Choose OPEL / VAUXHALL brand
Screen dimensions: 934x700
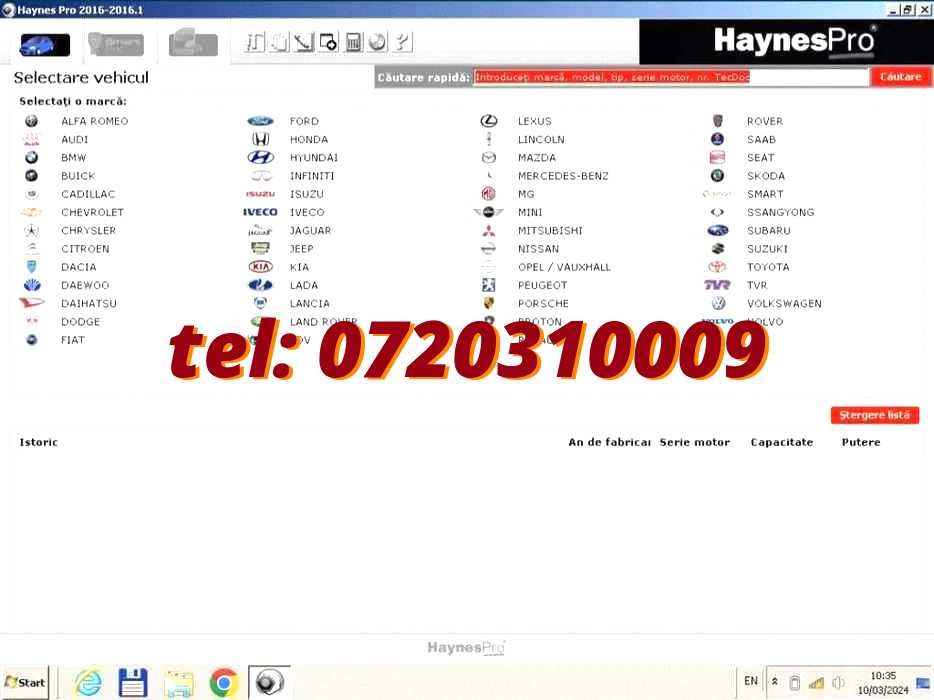pyautogui.click(x=564, y=267)
